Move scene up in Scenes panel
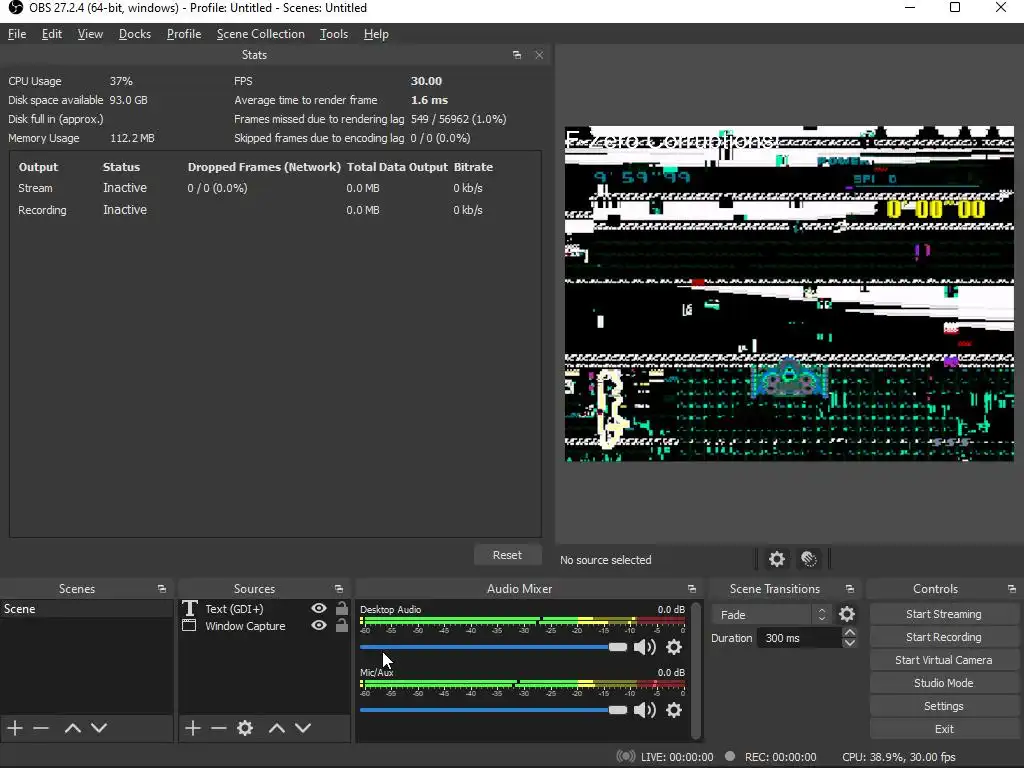The height and width of the screenshot is (768, 1024). [72, 728]
